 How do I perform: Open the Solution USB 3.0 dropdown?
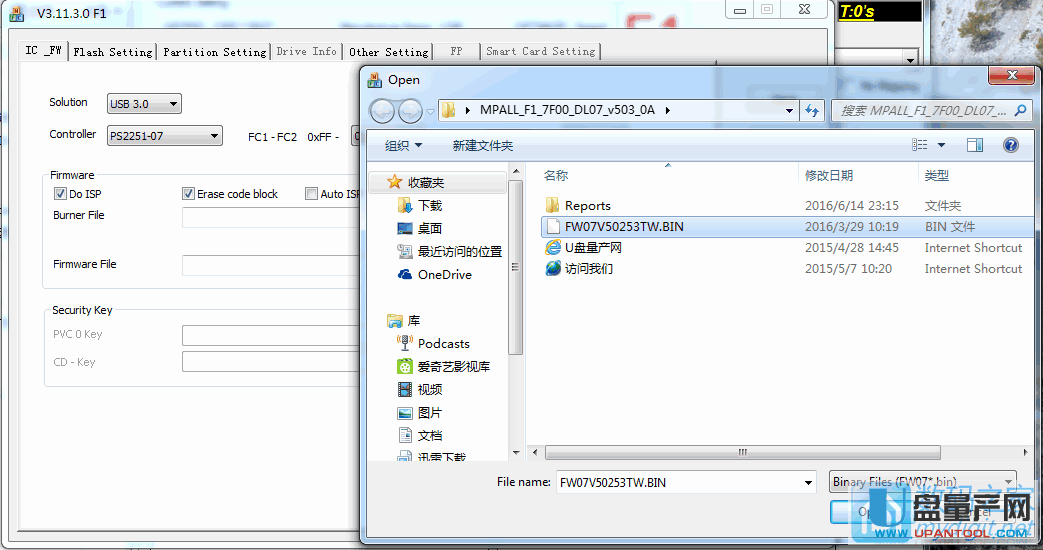click(x=144, y=103)
